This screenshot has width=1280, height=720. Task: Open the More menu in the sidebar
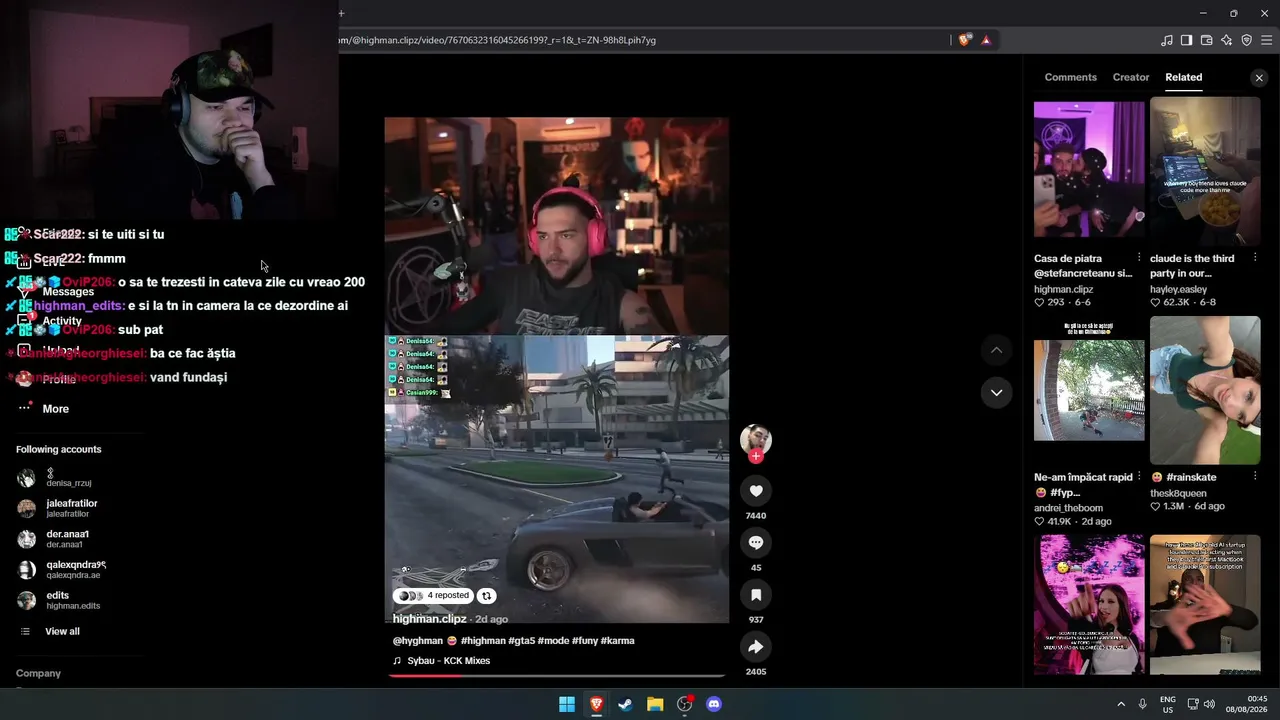[44, 408]
